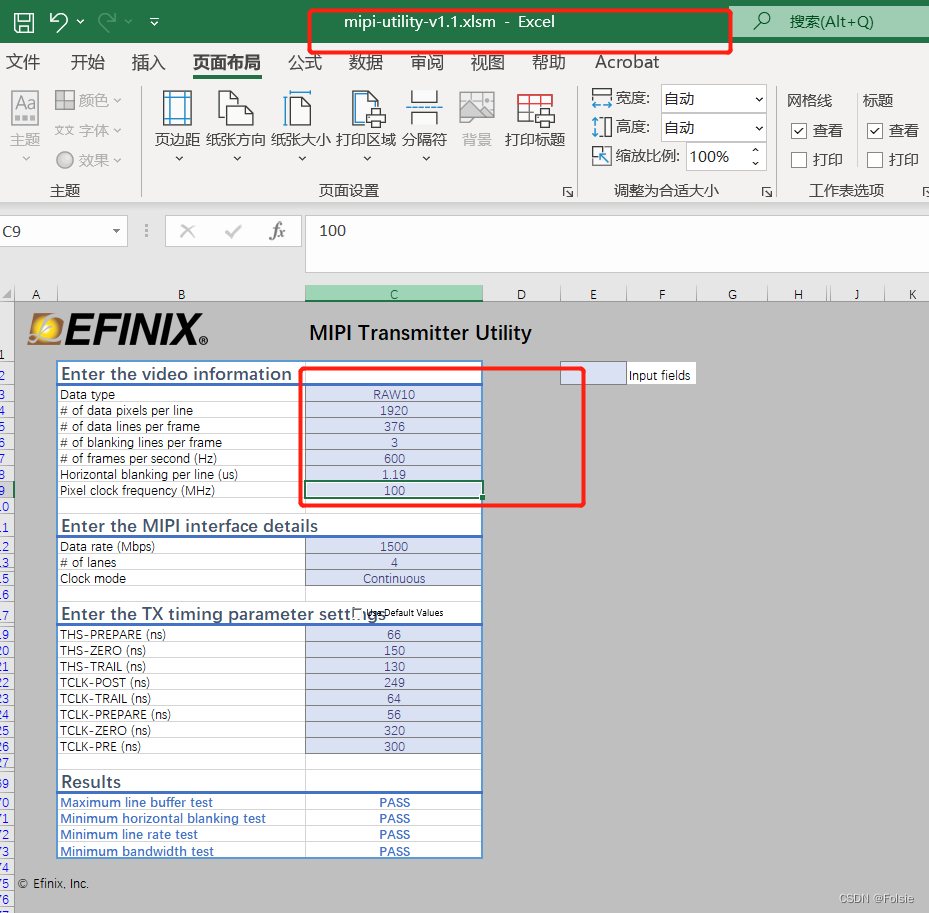Switch to the 审阅 ribbon tab
The height and width of the screenshot is (913, 929).
point(427,62)
